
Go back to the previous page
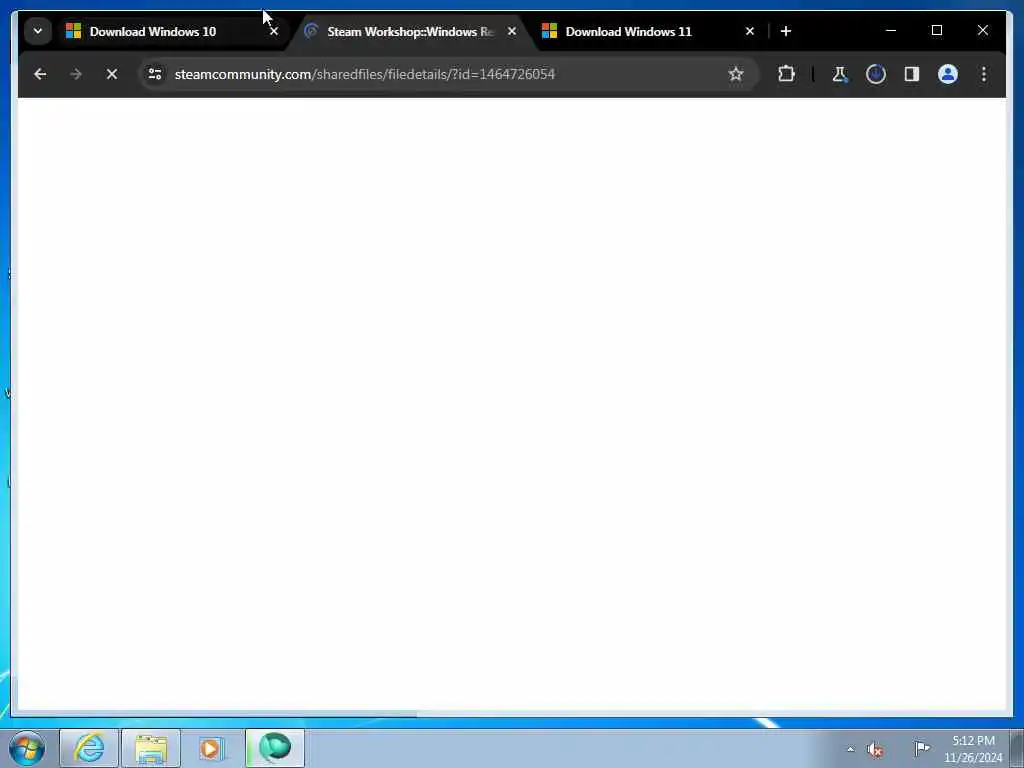click(x=40, y=74)
